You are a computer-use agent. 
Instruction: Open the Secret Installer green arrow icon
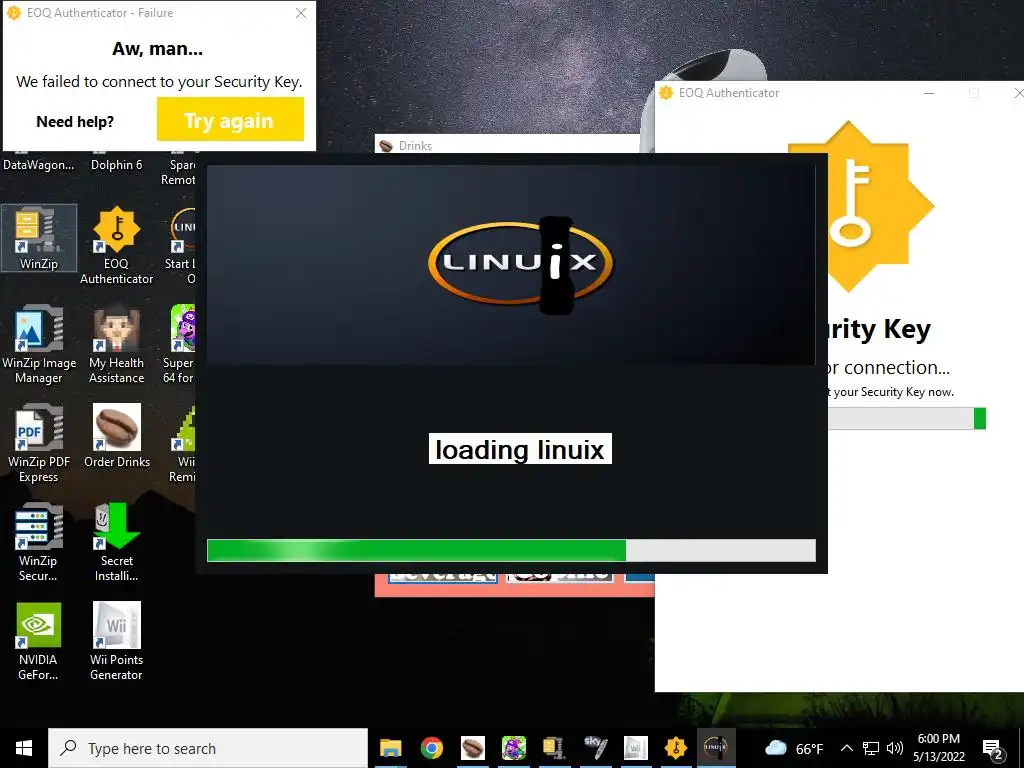(117, 542)
